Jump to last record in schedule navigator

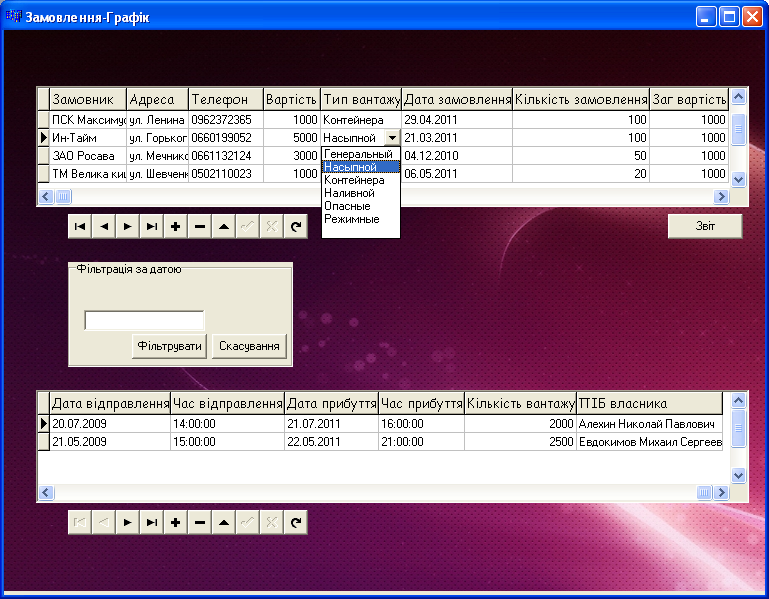point(152,522)
